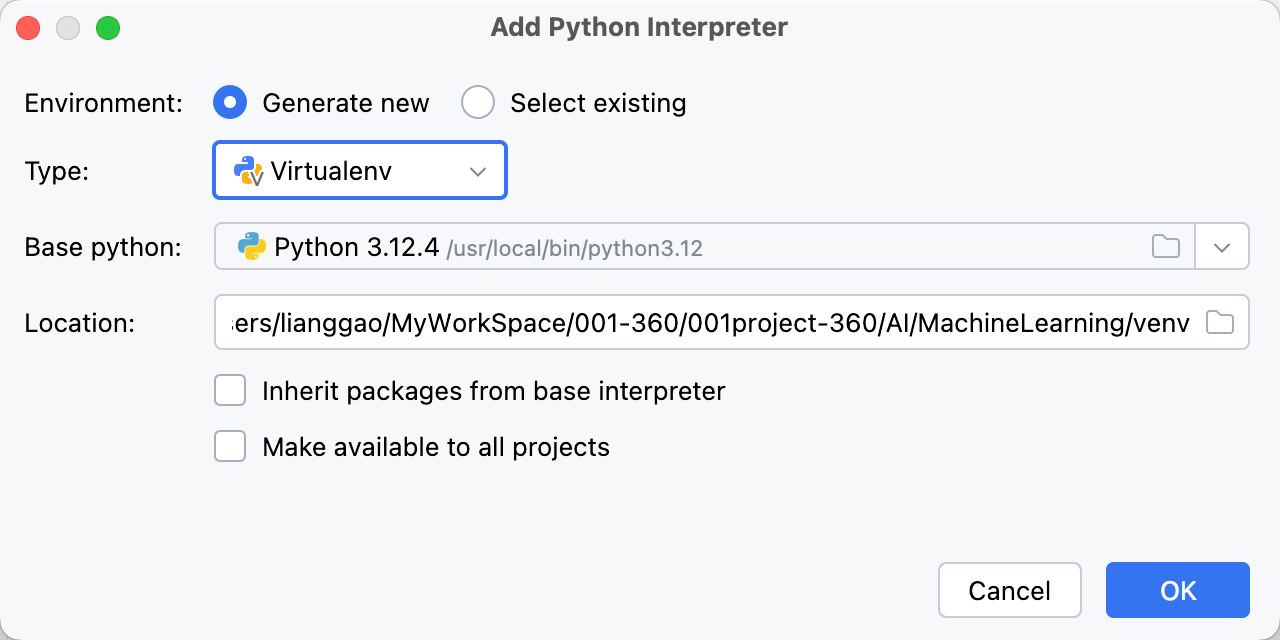Click the Python 3.12.4 interpreter path text
This screenshot has height=640, width=1280.
point(575,248)
